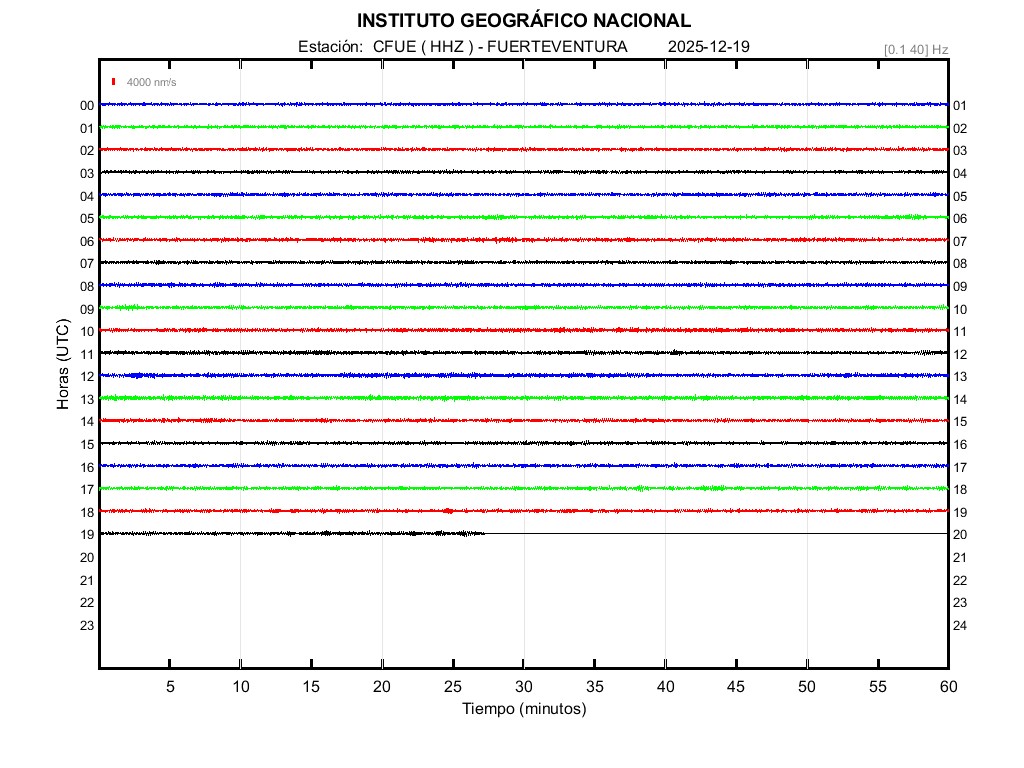Screen dimensions: 1024x768
Task: Click the 30 minute tick label
Action: pyautogui.click(x=523, y=687)
